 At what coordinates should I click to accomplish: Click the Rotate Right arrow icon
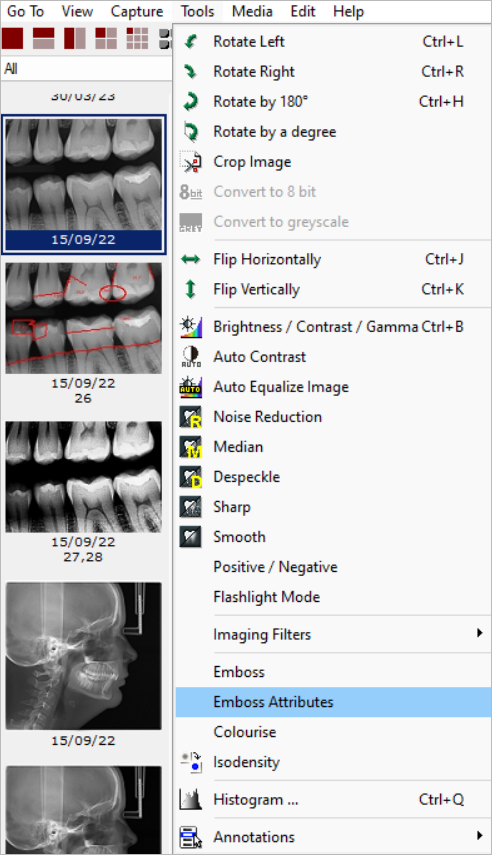190,71
